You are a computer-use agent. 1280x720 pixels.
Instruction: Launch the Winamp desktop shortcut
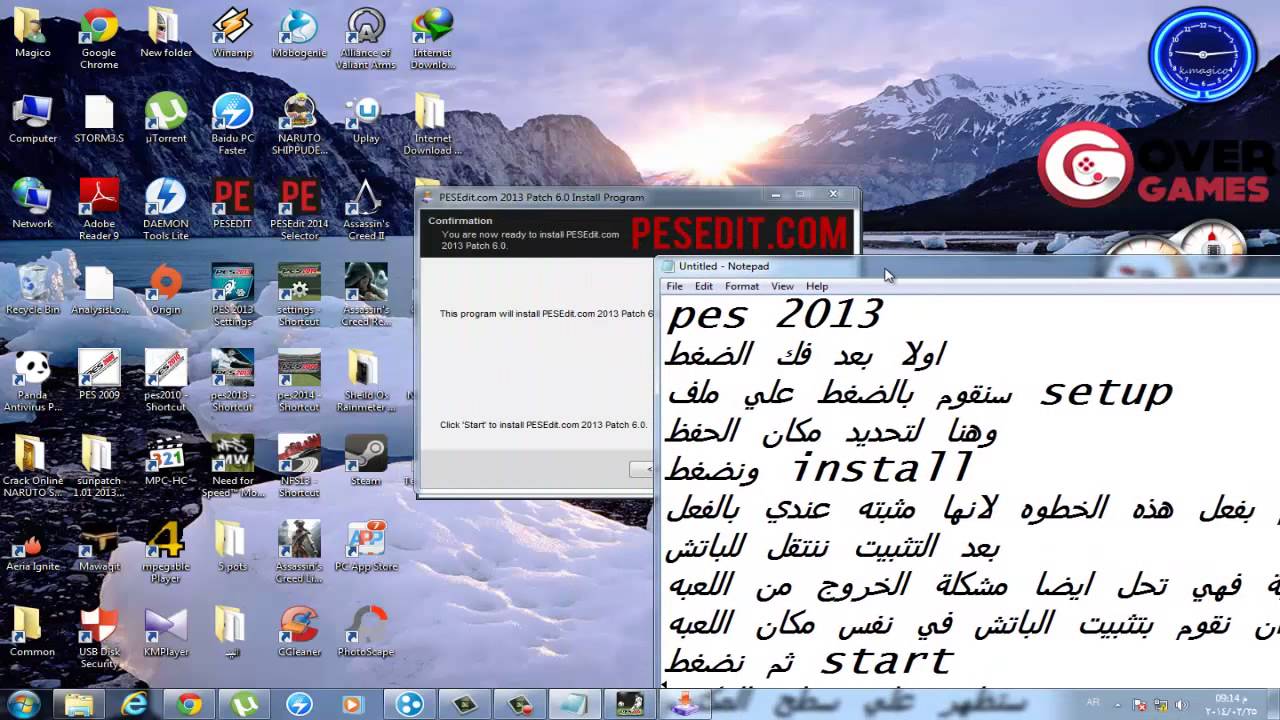[232, 33]
